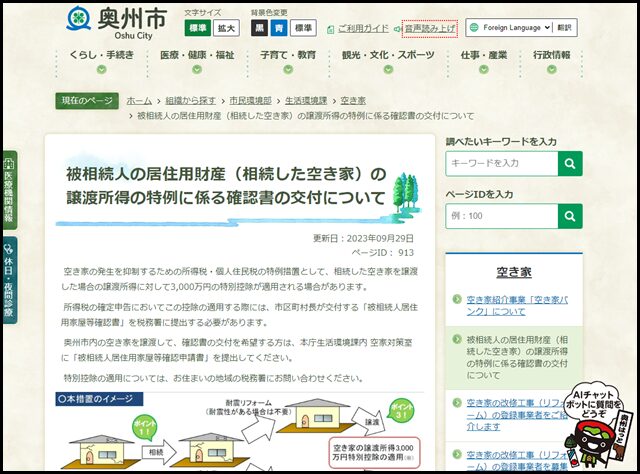Select the current 被相続人の居住用財産 sidebar item
Viewport: 640px width, 474px height.
[514, 358]
